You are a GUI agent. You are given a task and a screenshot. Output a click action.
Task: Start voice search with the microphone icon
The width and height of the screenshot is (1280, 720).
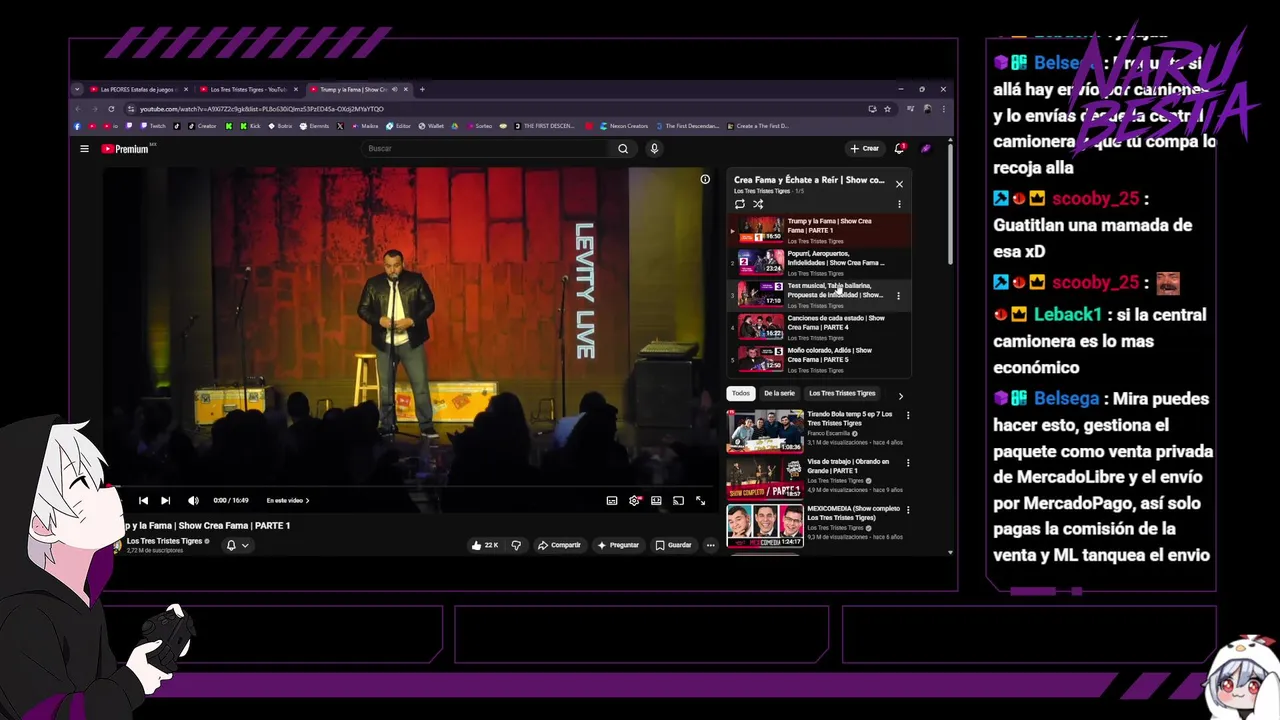pos(654,149)
